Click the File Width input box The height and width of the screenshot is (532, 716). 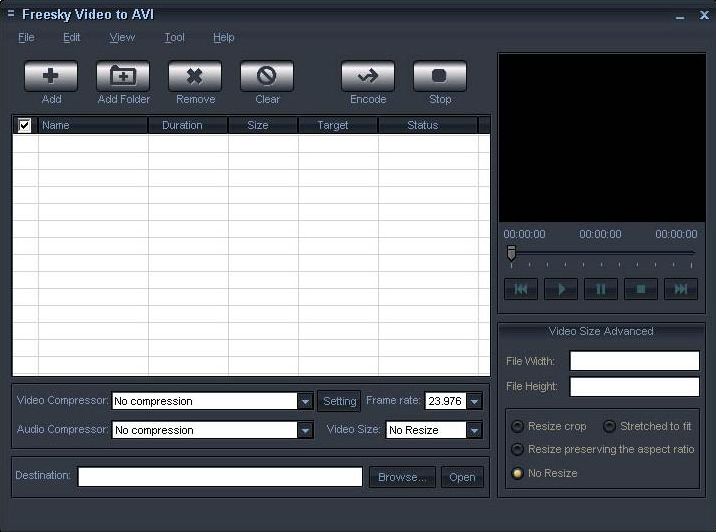[x=634, y=361]
